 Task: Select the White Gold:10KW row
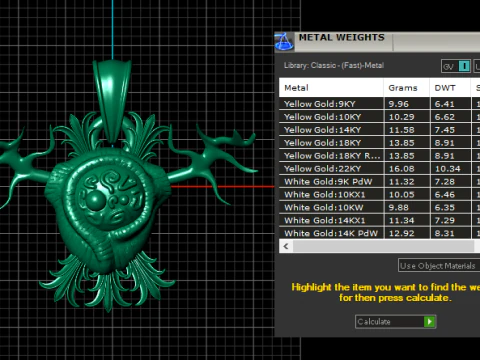click(379, 208)
